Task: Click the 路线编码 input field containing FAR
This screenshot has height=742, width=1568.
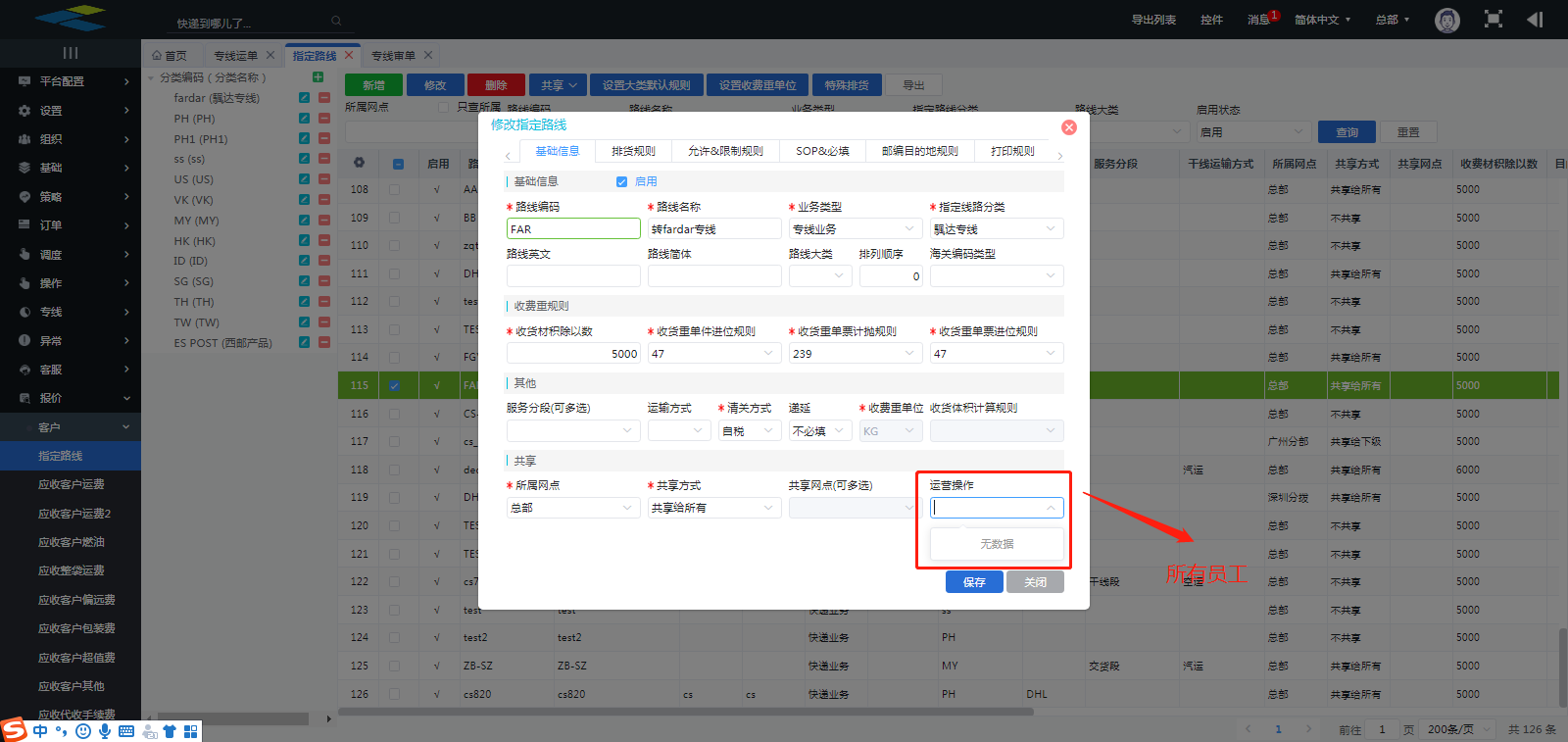Action: pos(573,229)
